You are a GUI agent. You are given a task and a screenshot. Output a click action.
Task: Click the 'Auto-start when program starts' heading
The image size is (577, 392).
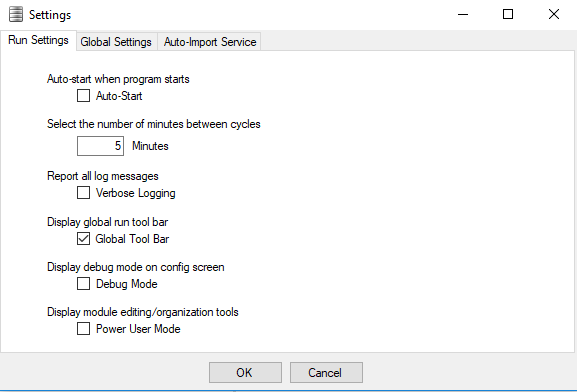point(118,79)
